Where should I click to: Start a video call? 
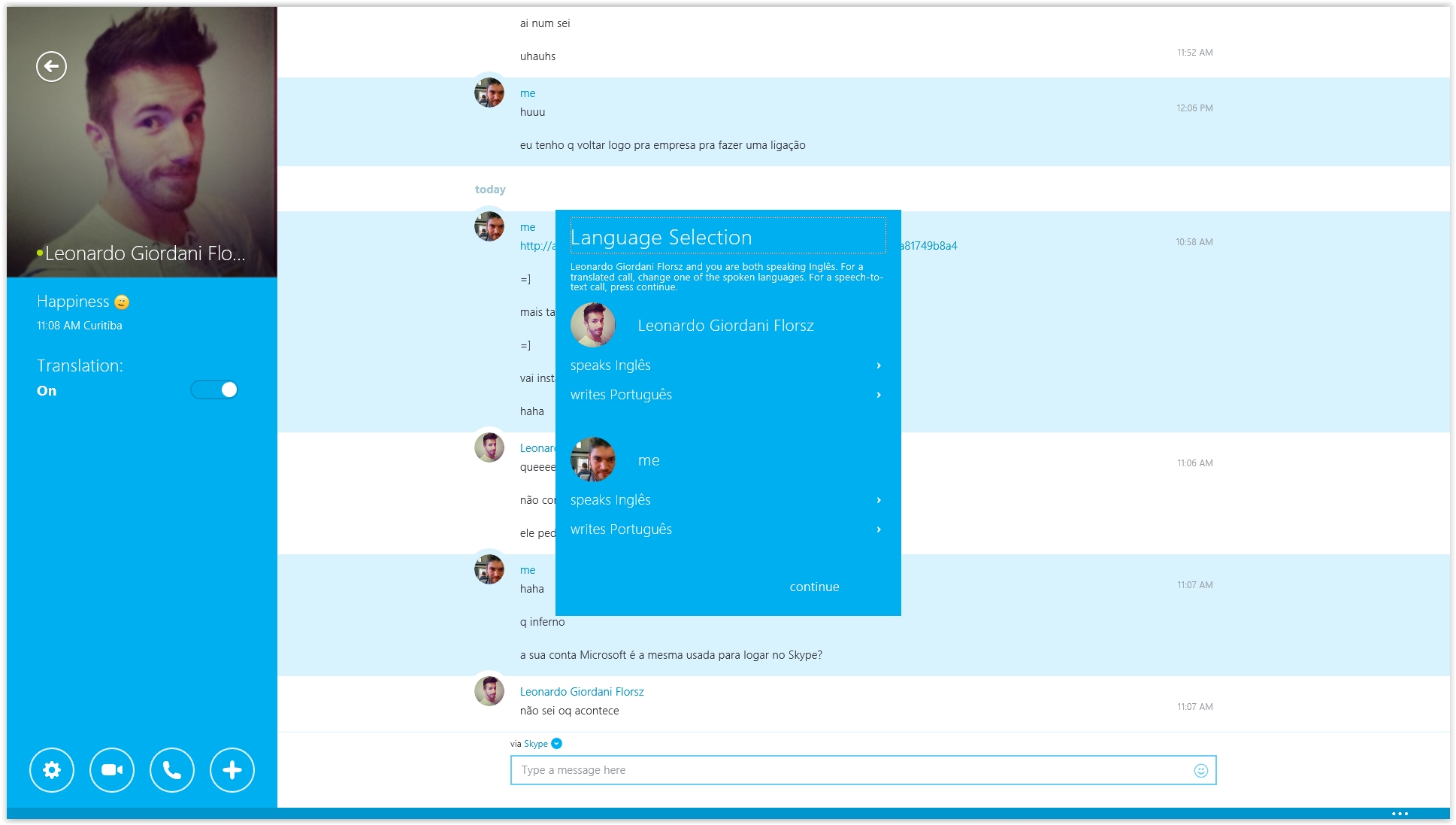[x=112, y=769]
